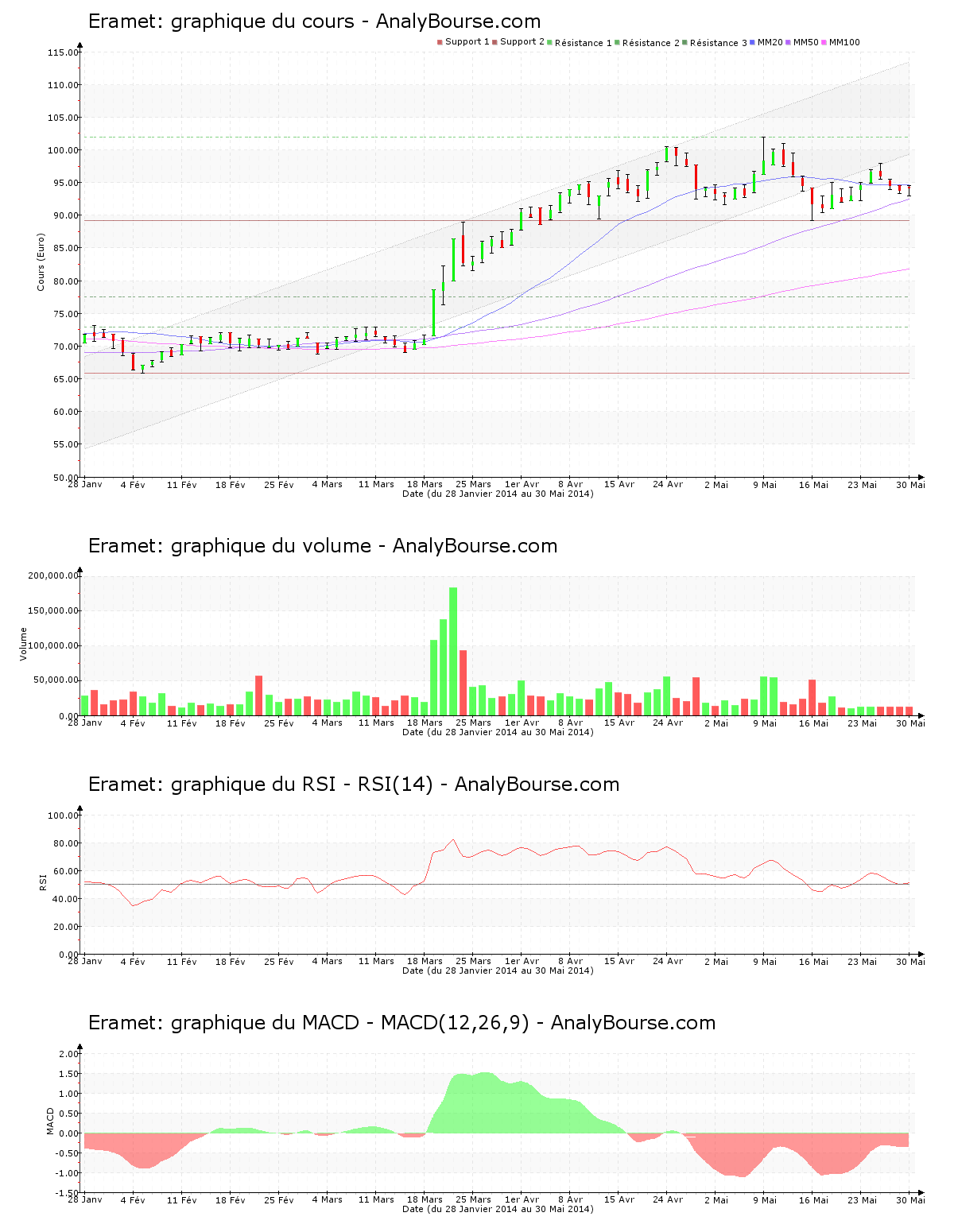This screenshot has height=1232, width=954.
Task: Click the 'Volume' vertical axis title
Action: pos(23,644)
